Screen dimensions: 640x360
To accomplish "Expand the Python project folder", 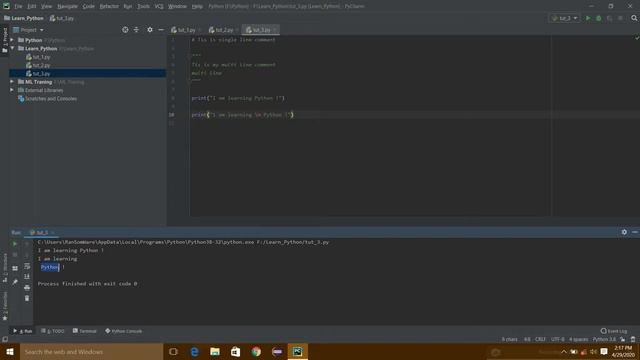I will click(x=12, y=40).
